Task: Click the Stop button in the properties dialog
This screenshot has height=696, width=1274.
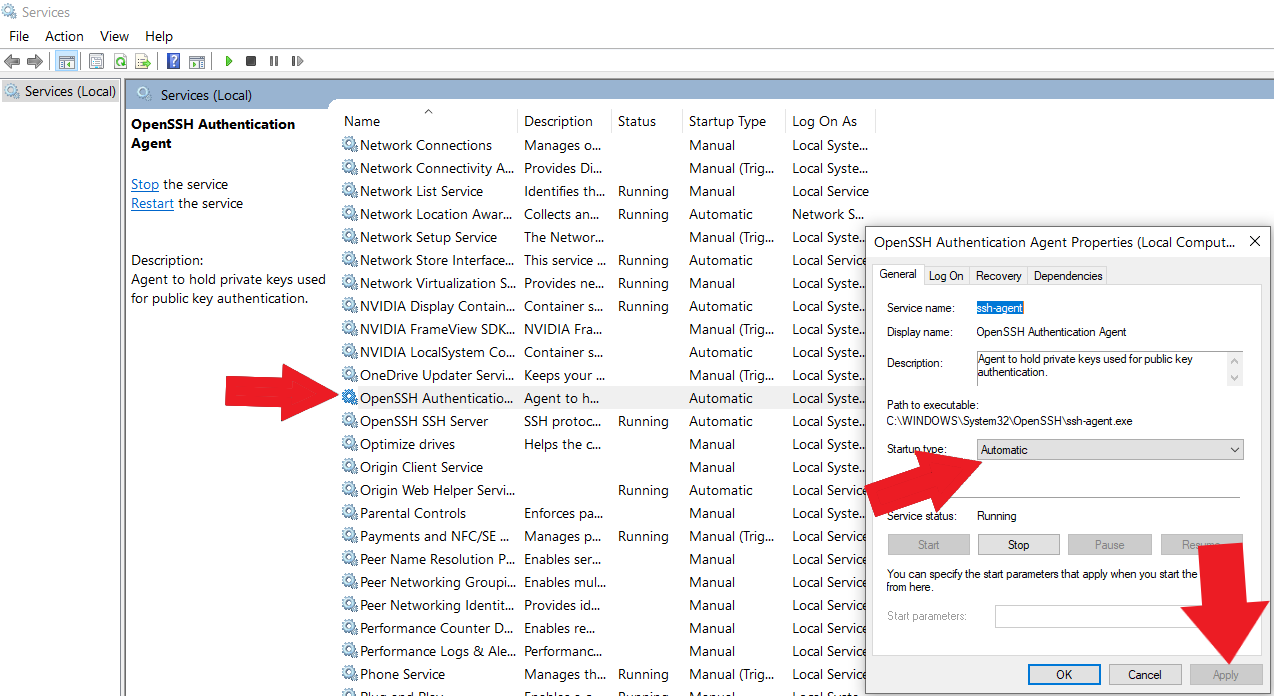Action: tap(1018, 545)
